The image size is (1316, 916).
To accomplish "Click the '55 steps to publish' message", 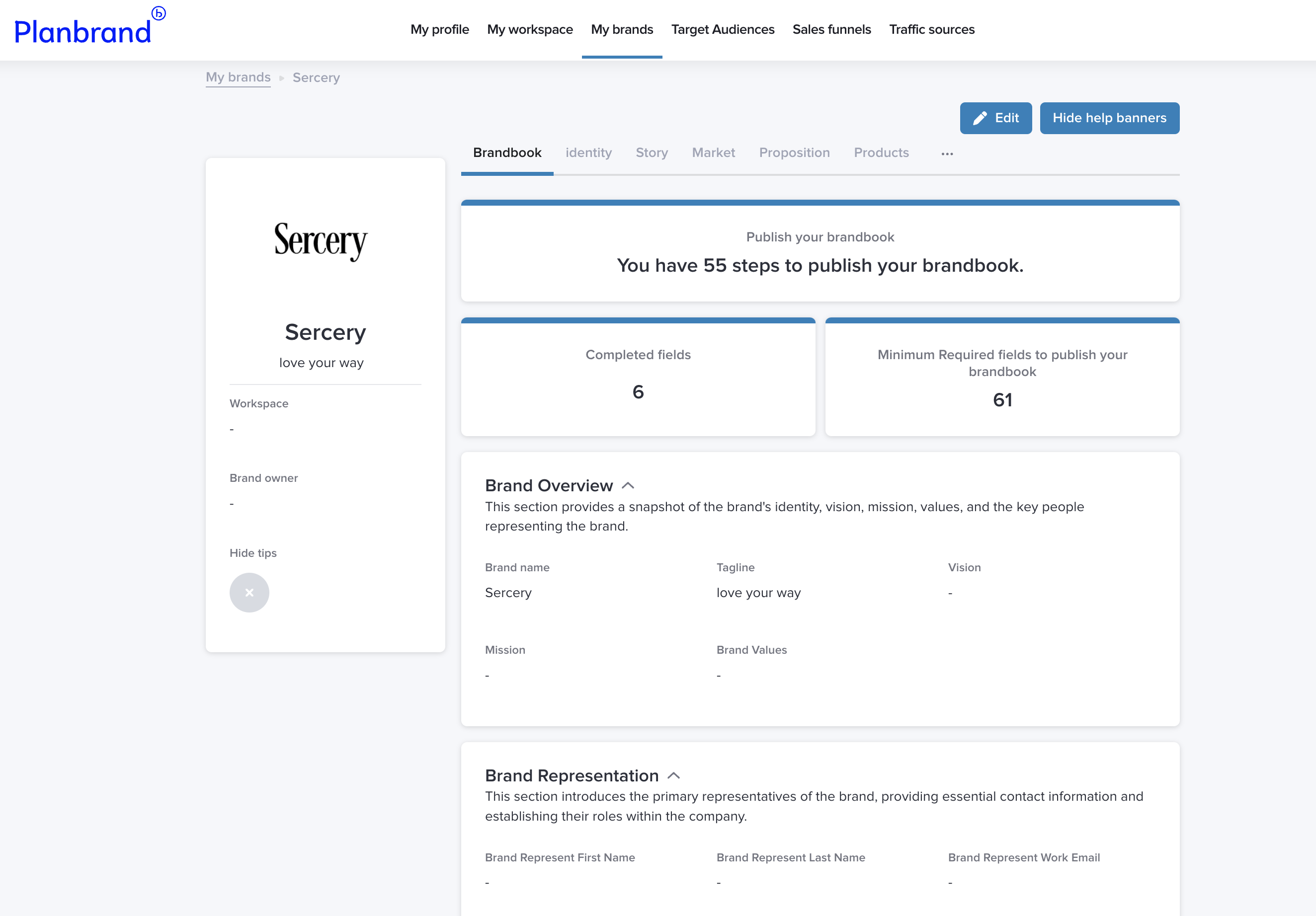I will (820, 266).
